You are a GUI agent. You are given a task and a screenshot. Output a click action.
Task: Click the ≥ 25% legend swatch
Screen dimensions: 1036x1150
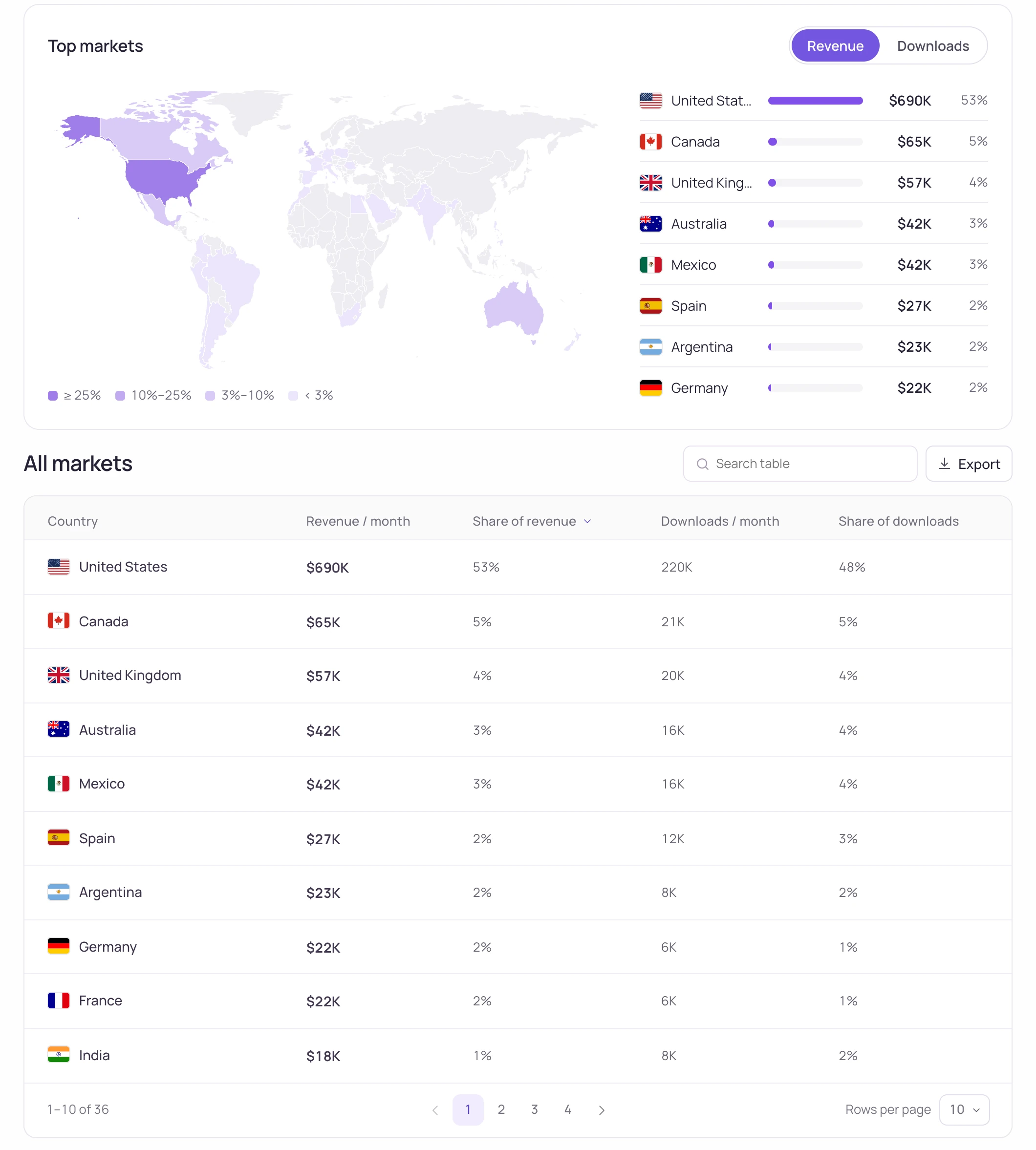53,396
